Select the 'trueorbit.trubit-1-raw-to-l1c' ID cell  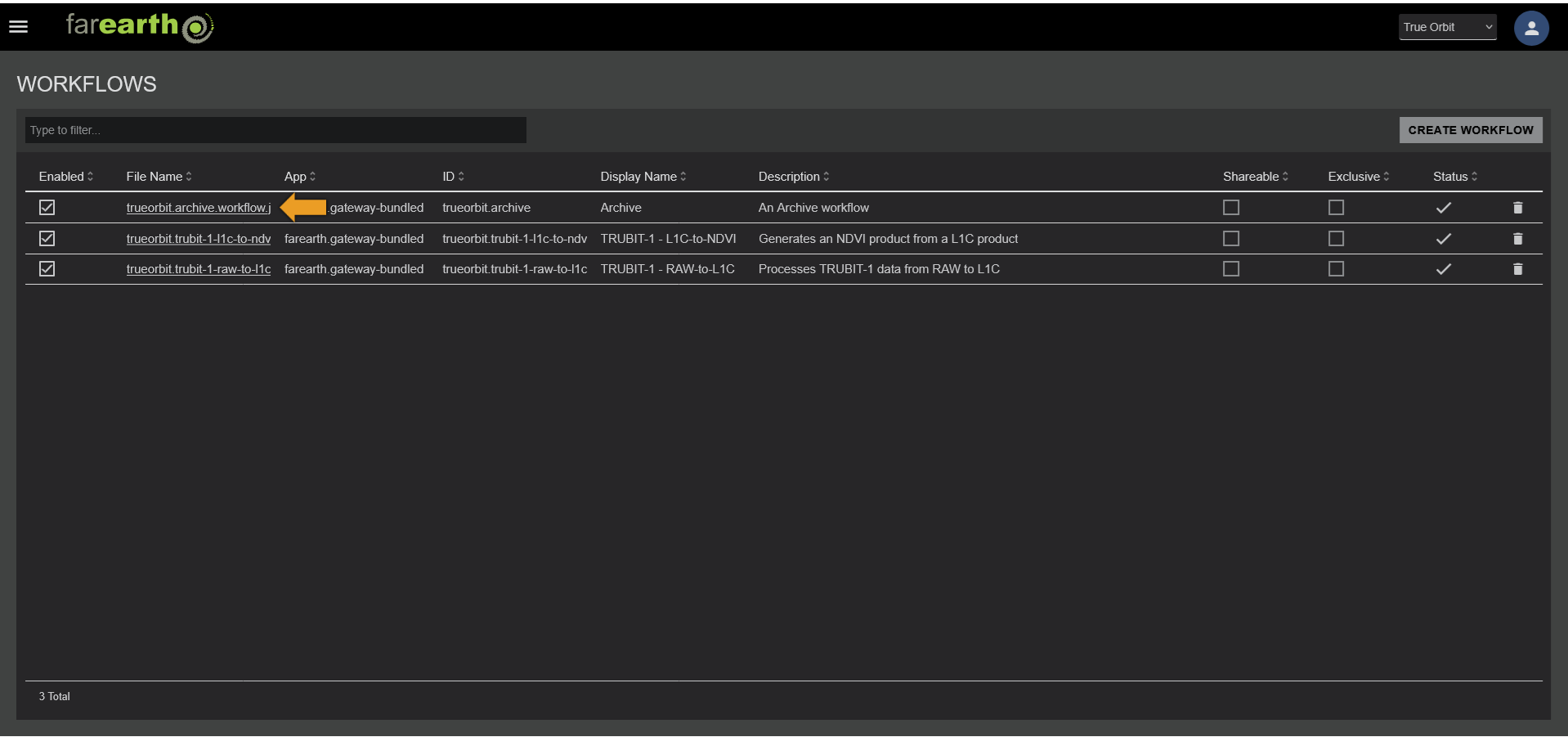(x=515, y=269)
